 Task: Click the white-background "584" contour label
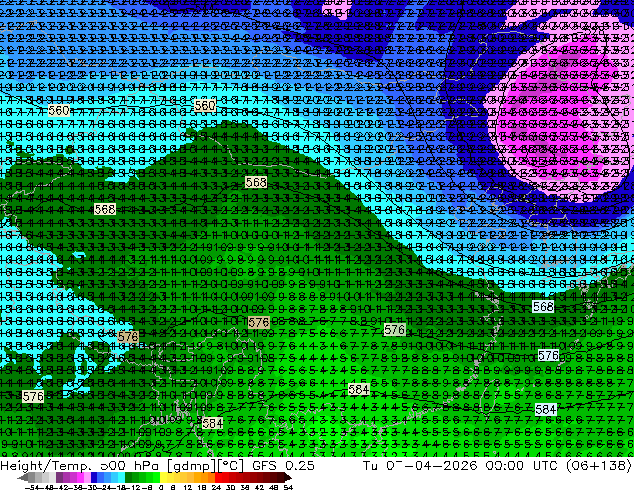coord(545,410)
